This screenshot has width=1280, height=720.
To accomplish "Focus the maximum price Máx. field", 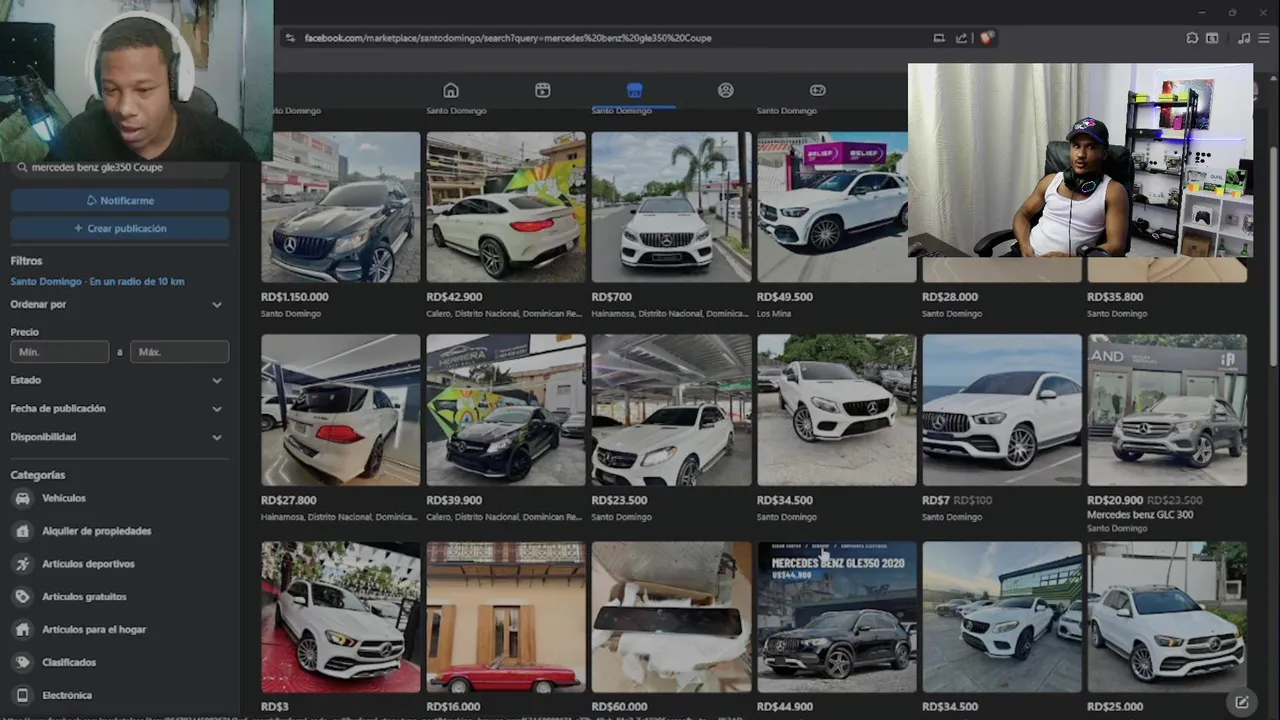I will (x=179, y=352).
